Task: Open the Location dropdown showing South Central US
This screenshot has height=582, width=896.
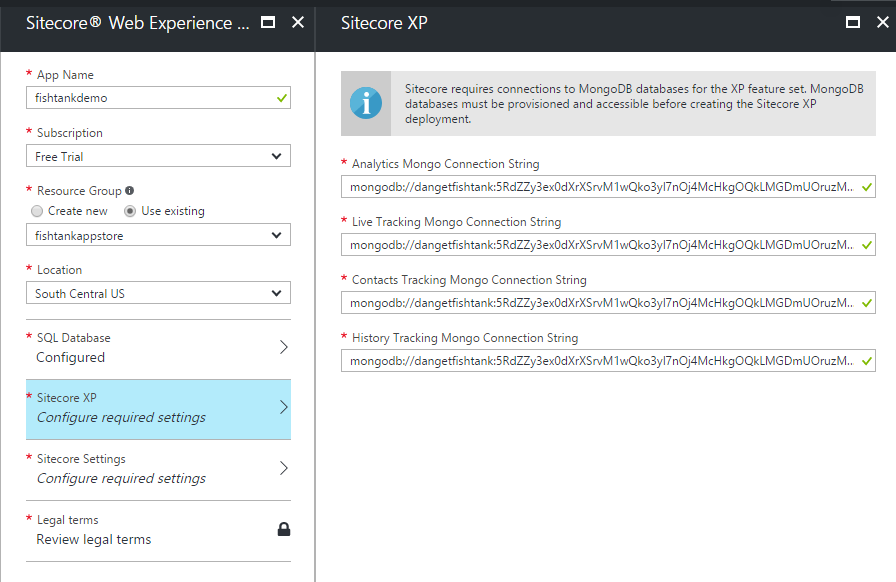Action: coord(158,293)
